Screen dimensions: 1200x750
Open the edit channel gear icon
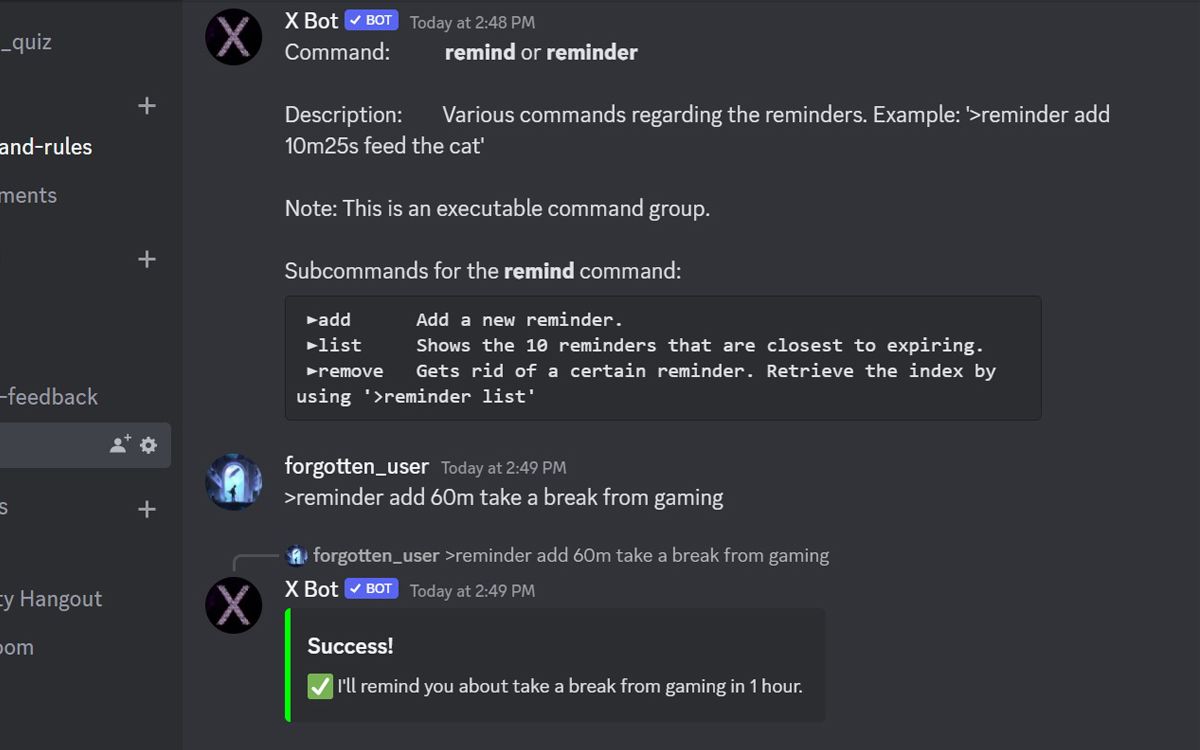click(x=149, y=445)
